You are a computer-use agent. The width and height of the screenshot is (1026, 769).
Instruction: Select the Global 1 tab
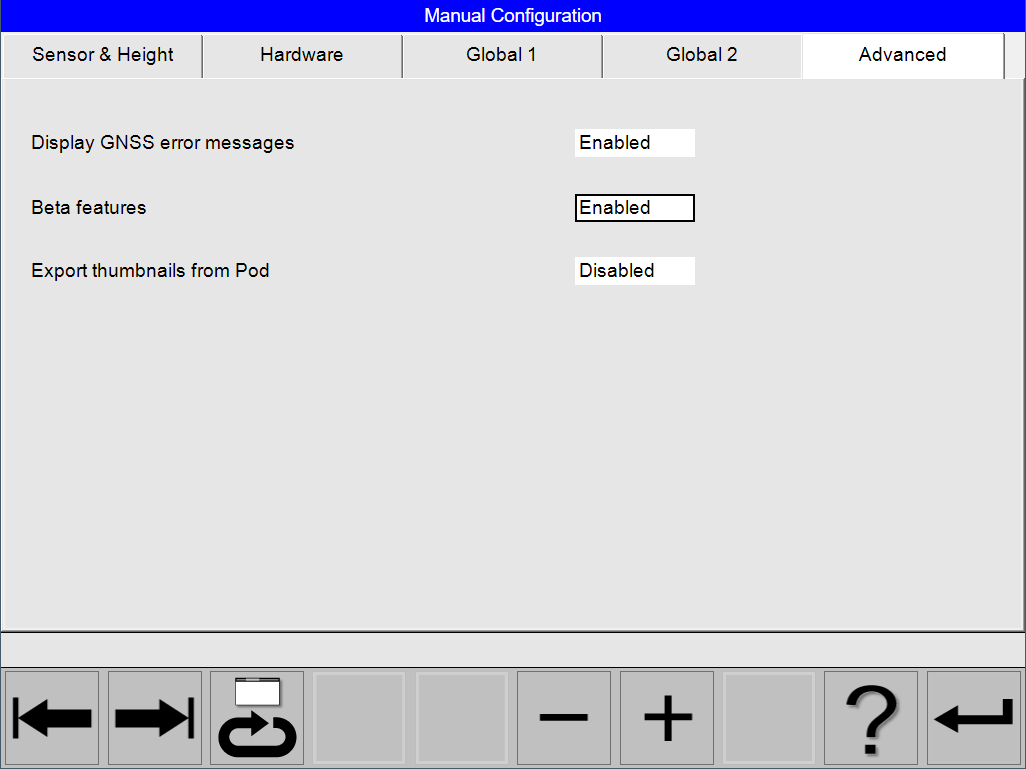pos(501,55)
